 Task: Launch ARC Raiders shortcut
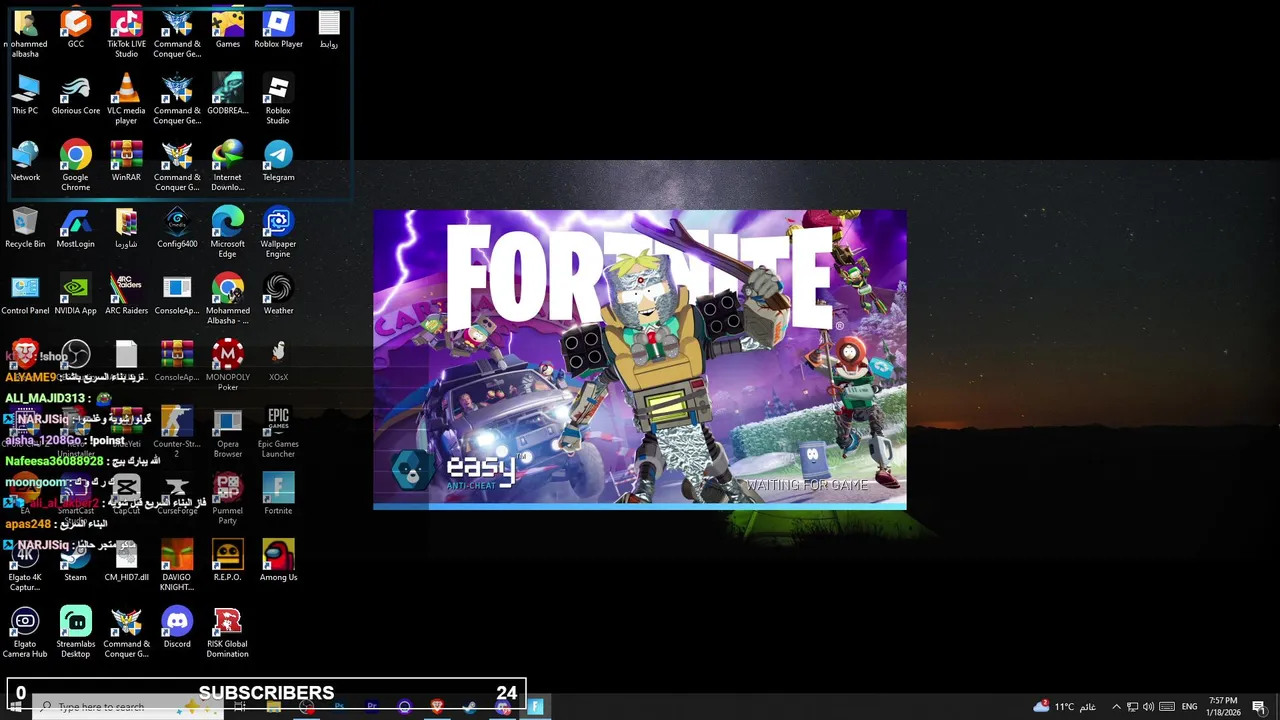(126, 296)
